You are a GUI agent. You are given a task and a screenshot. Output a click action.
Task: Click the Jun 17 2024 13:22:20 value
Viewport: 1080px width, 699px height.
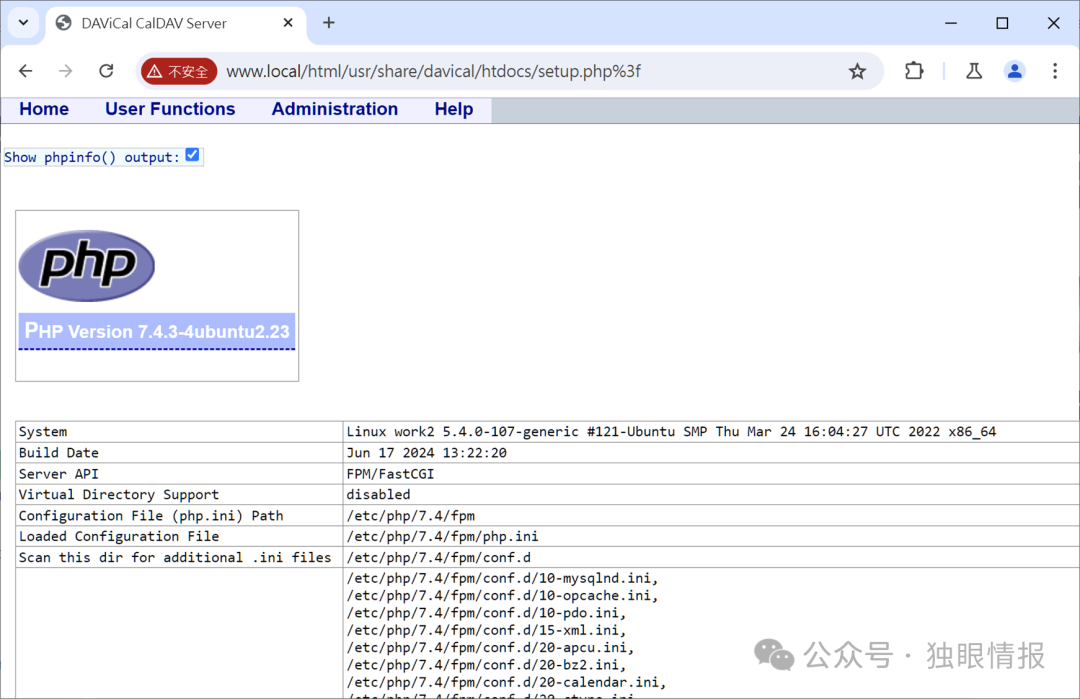point(426,453)
